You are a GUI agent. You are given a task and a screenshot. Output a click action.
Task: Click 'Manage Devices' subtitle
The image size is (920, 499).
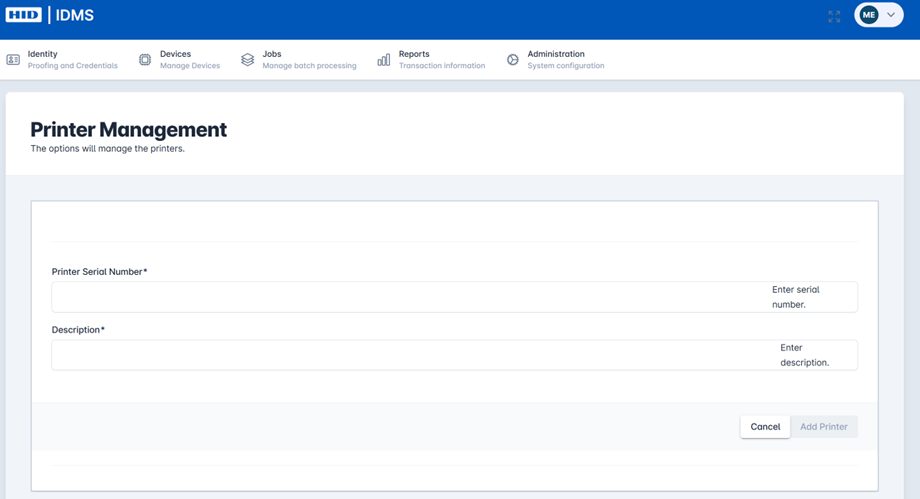click(190, 66)
